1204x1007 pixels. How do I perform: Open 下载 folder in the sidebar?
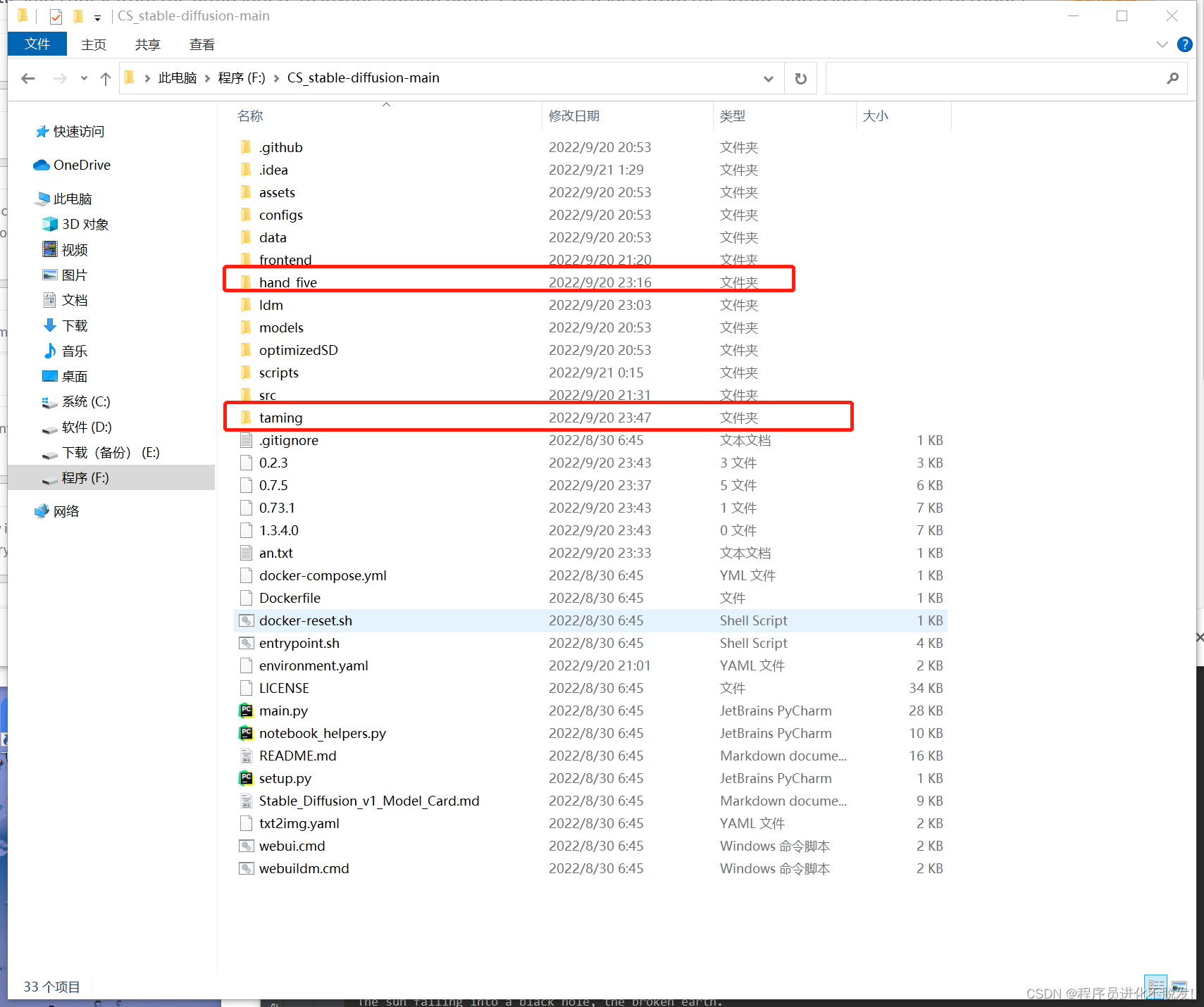point(75,325)
